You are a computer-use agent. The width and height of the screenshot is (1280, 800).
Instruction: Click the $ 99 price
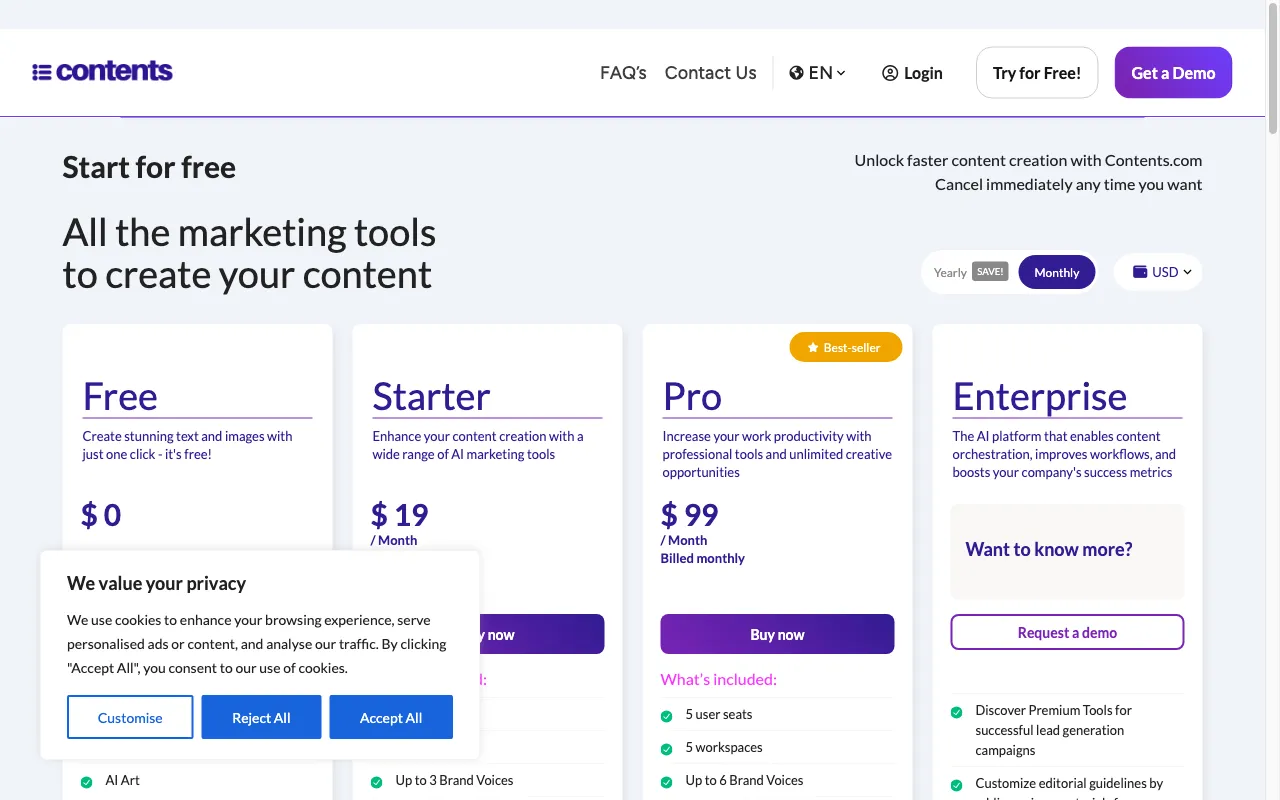690,515
